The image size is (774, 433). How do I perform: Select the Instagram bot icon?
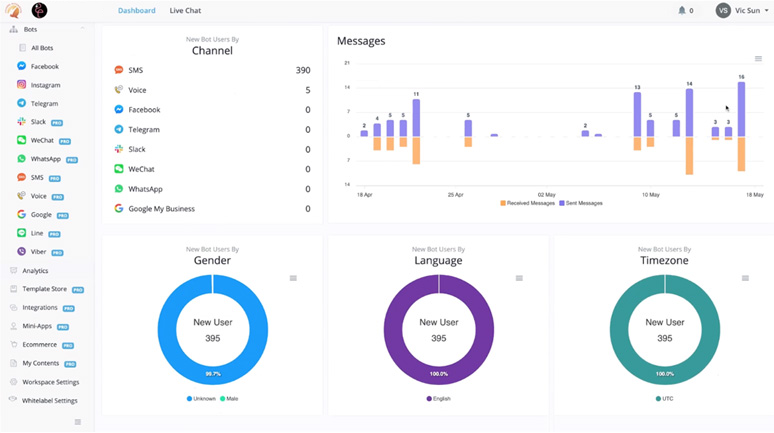point(21,85)
